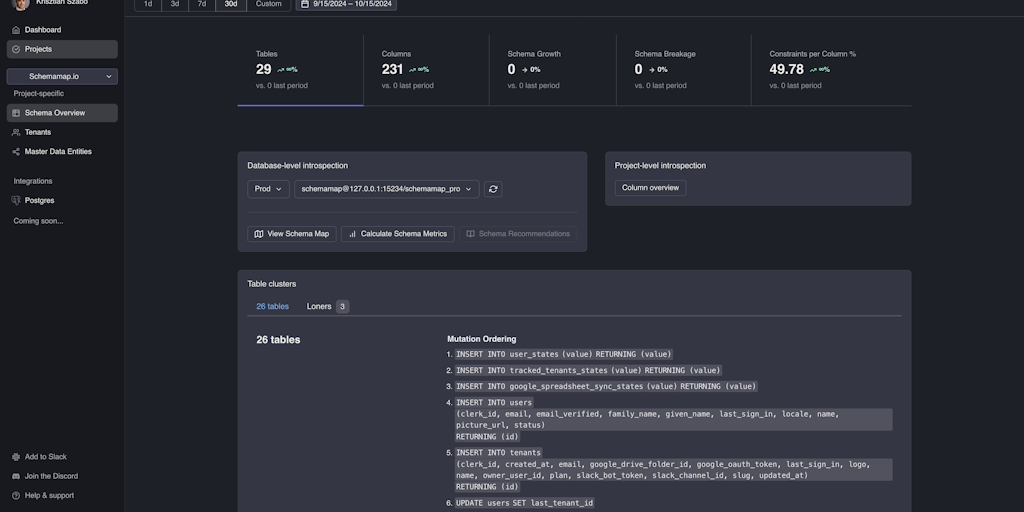Click the Master Data Entities icon

(x=16, y=152)
